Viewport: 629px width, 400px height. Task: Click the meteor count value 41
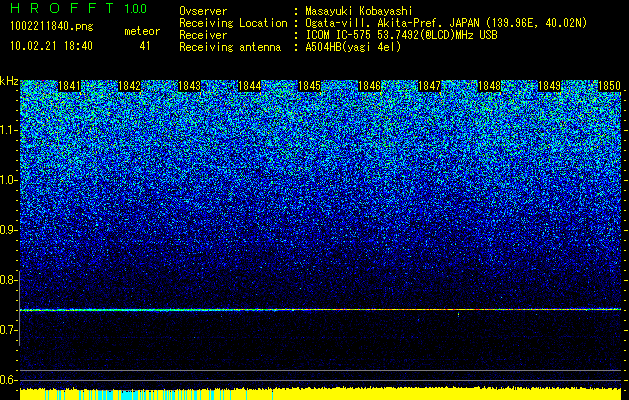click(x=145, y=46)
